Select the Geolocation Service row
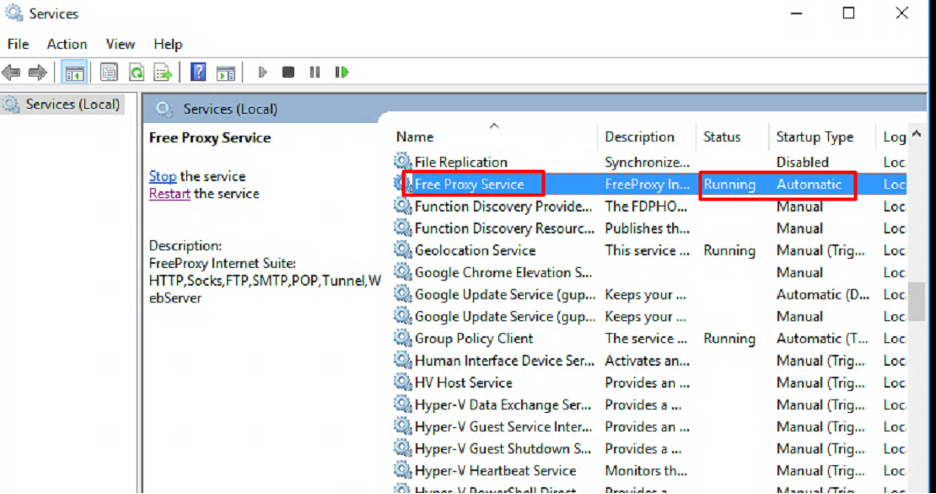This screenshot has width=936, height=494. pyautogui.click(x=474, y=251)
